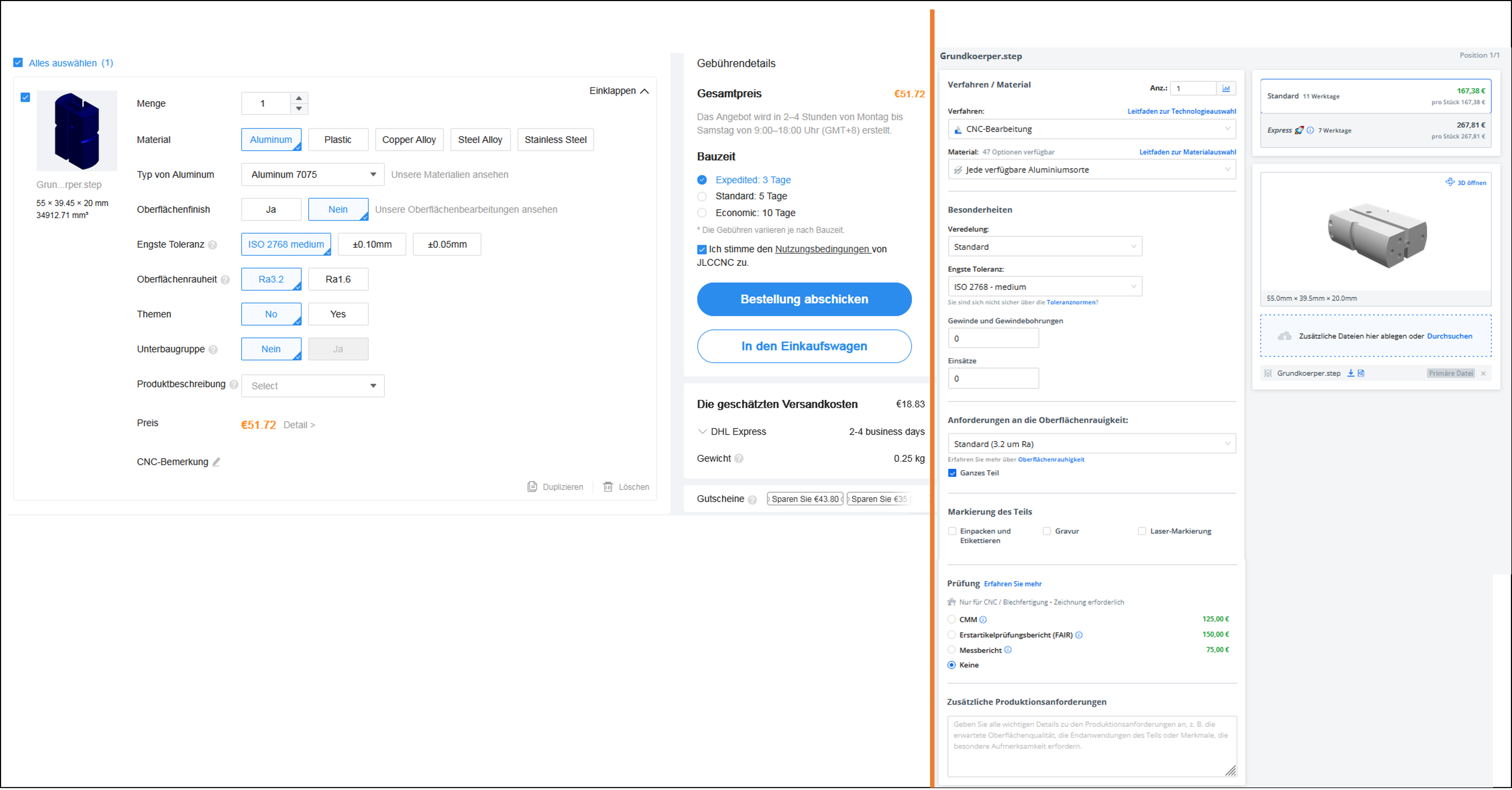The image size is (1512, 790).
Task: Open the Produktbeschreibung Select dropdown
Action: pos(313,386)
